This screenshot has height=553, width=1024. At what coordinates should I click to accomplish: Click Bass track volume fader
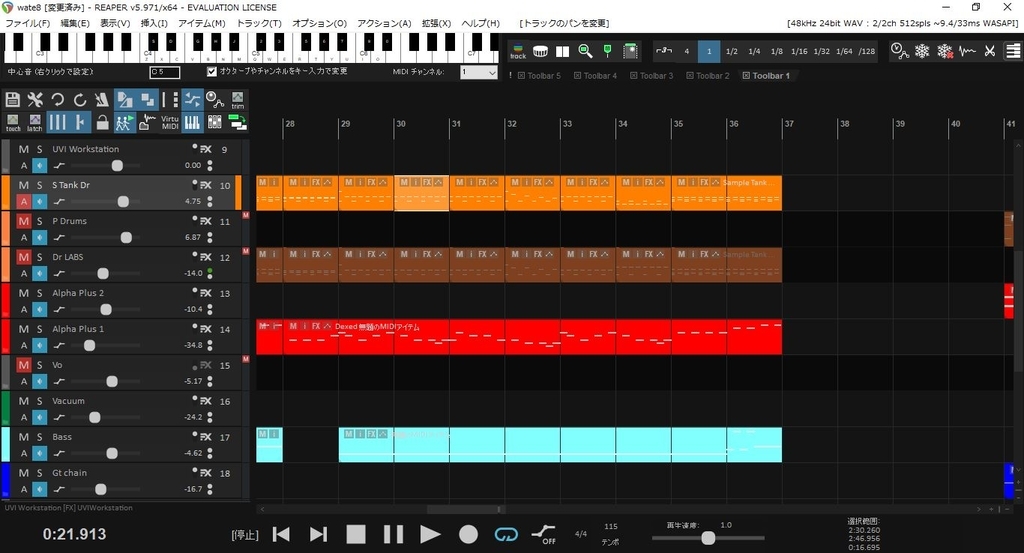pyautogui.click(x=112, y=453)
